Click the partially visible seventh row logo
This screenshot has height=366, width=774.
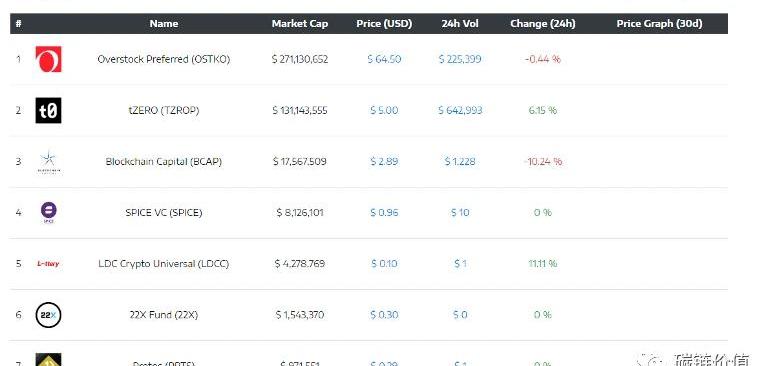point(48,360)
